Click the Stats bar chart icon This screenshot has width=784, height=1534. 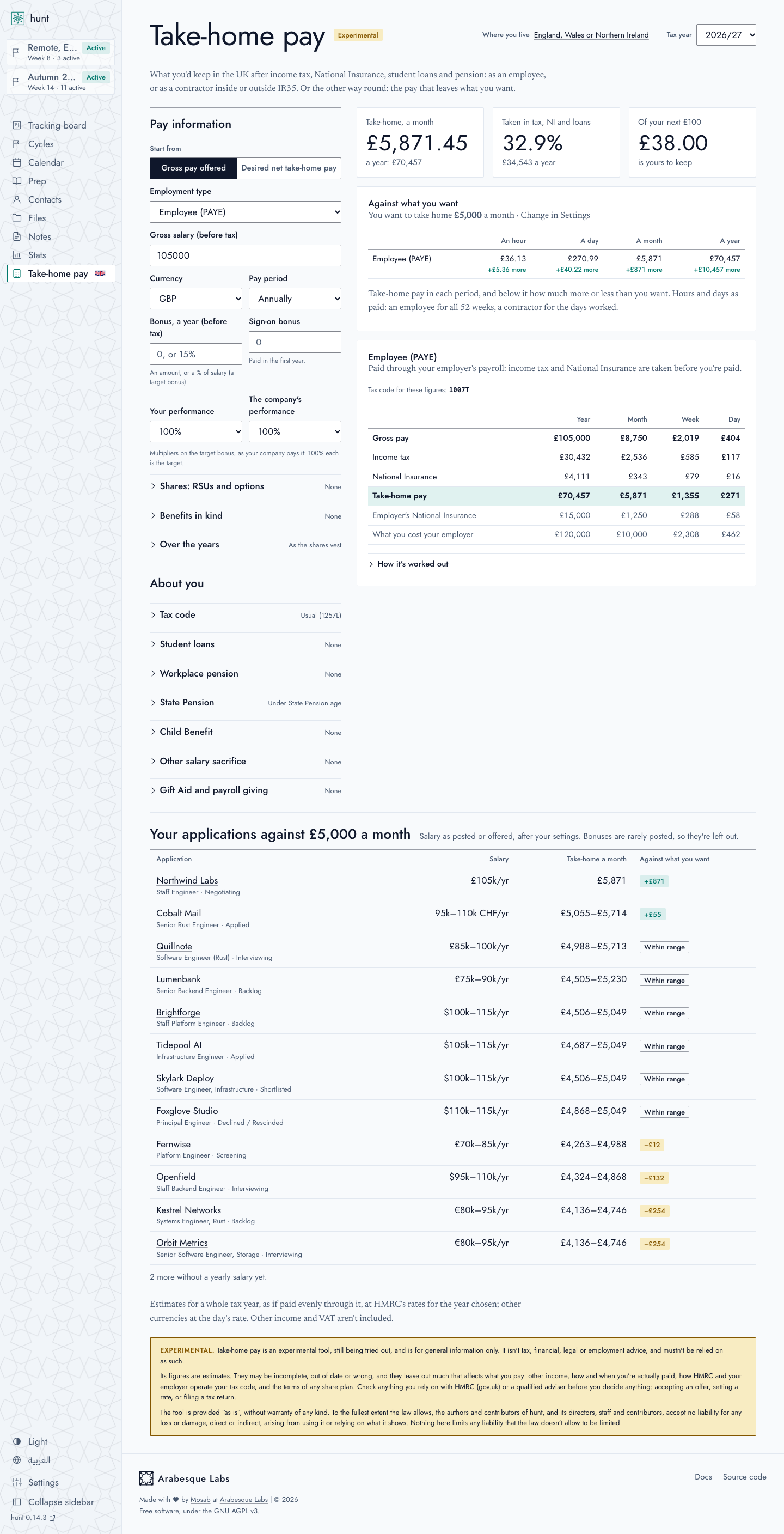click(x=17, y=254)
